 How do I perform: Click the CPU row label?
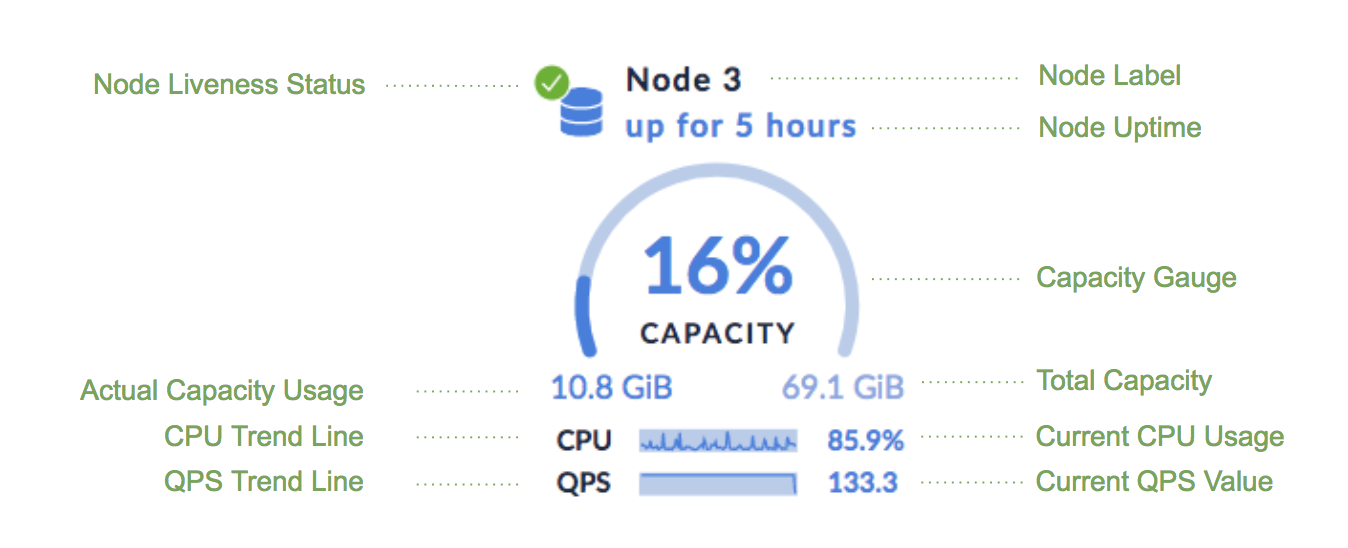(583, 440)
